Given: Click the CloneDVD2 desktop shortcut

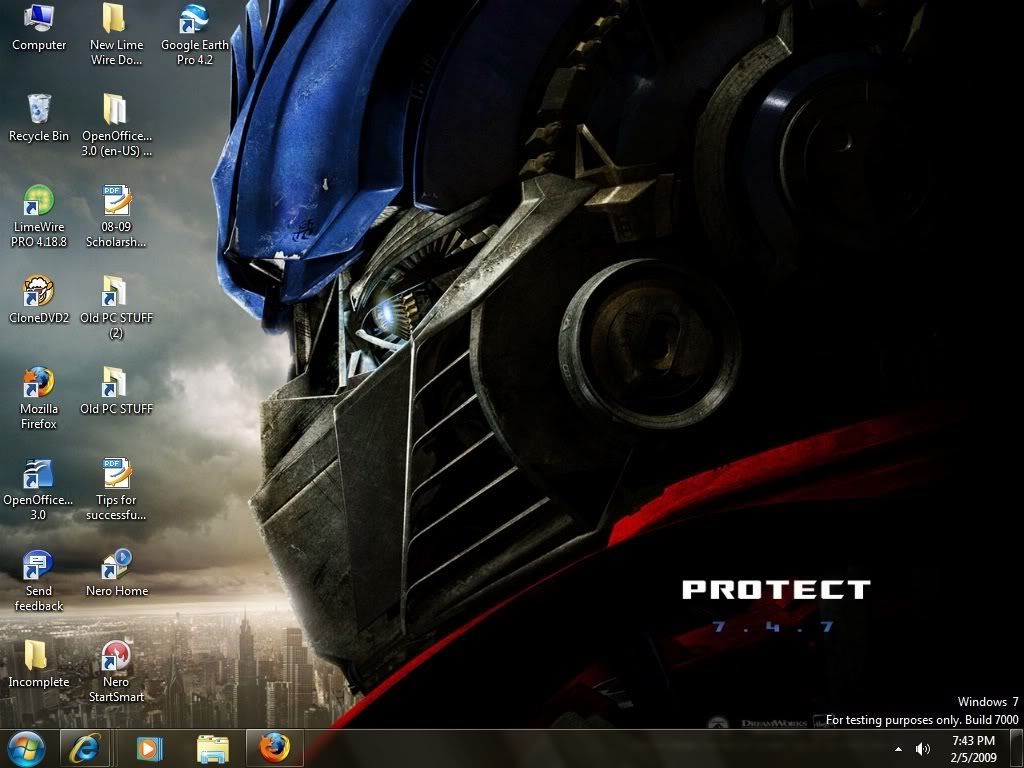Looking at the screenshot, I should (39, 292).
